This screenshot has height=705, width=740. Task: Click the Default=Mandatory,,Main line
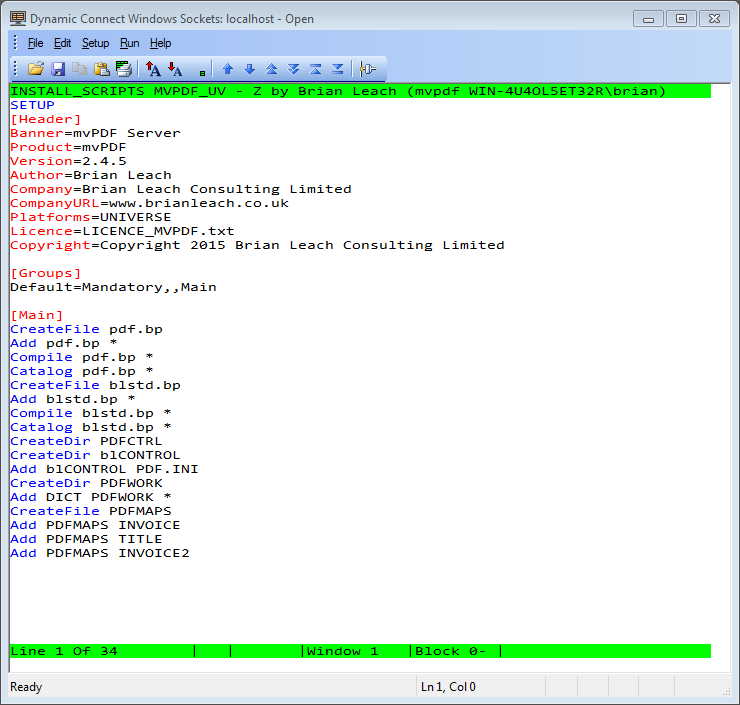114,287
